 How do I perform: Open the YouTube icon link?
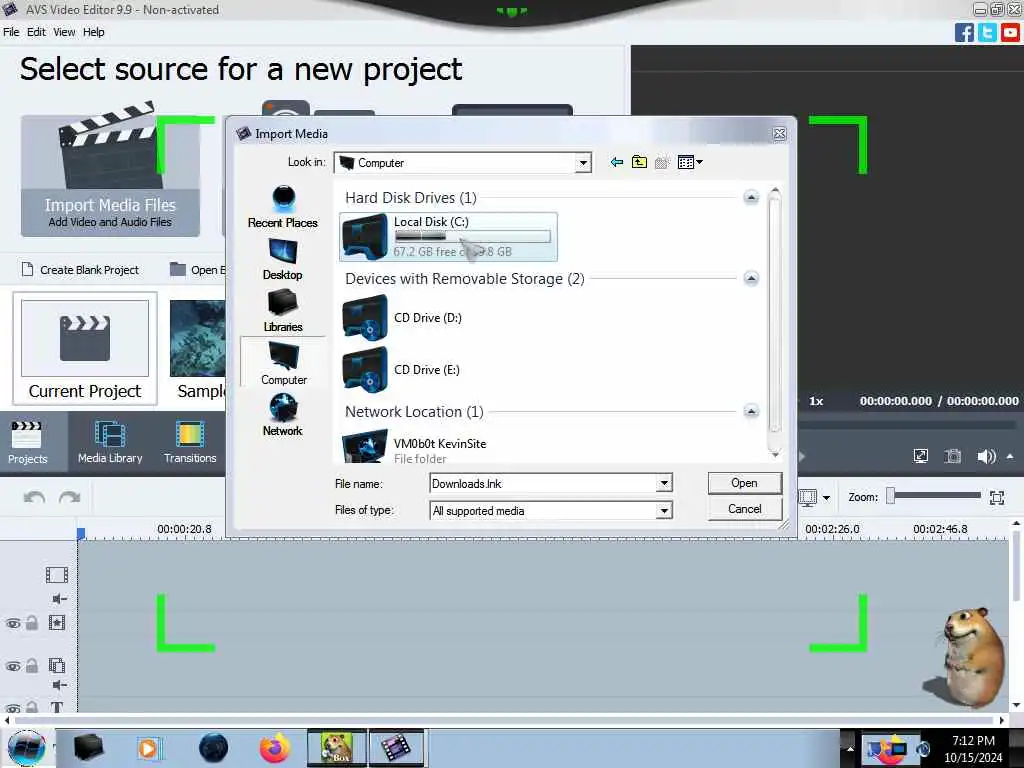(1010, 33)
